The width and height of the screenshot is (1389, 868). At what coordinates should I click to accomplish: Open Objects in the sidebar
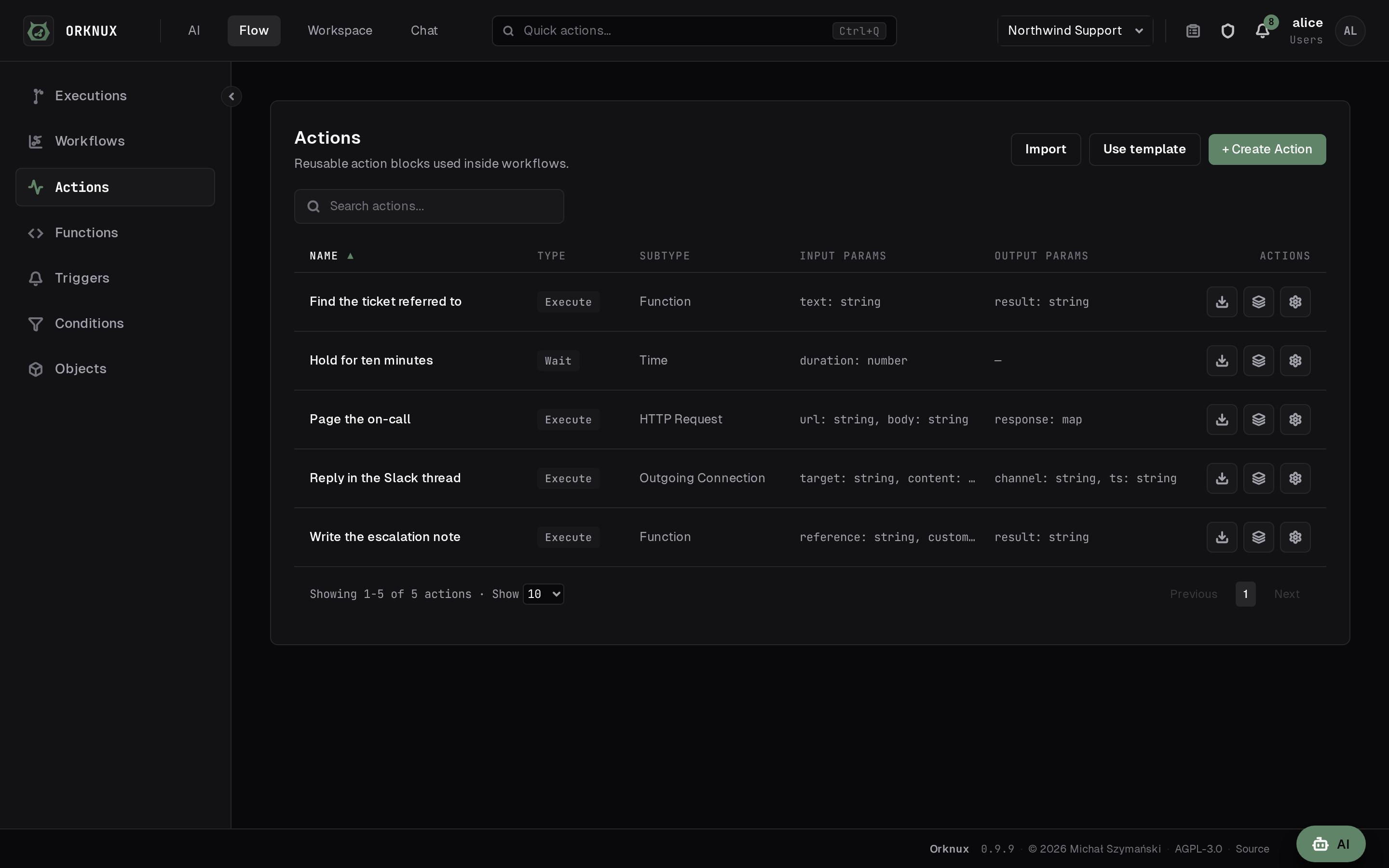115,368
